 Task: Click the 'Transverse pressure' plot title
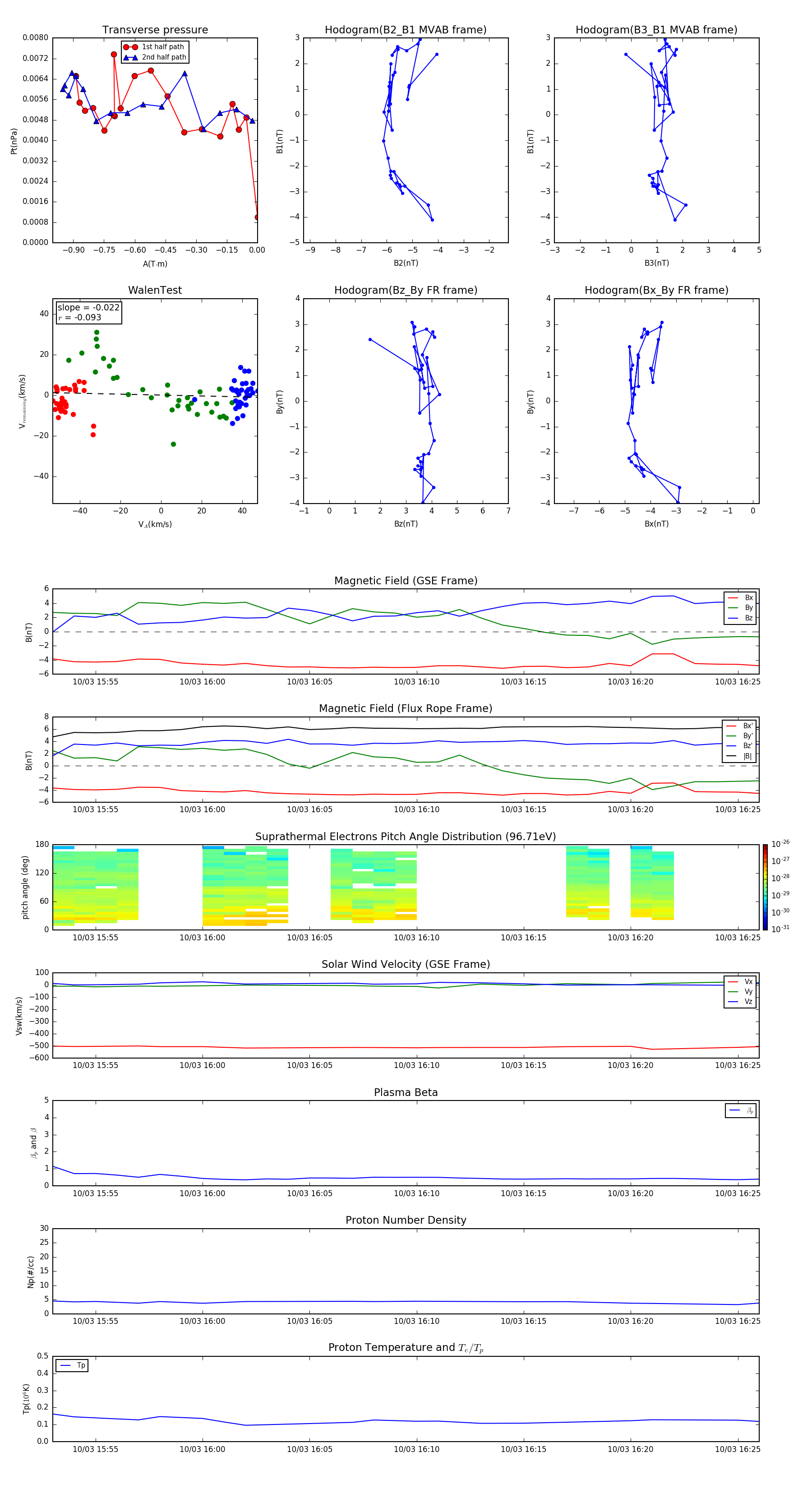click(x=155, y=30)
